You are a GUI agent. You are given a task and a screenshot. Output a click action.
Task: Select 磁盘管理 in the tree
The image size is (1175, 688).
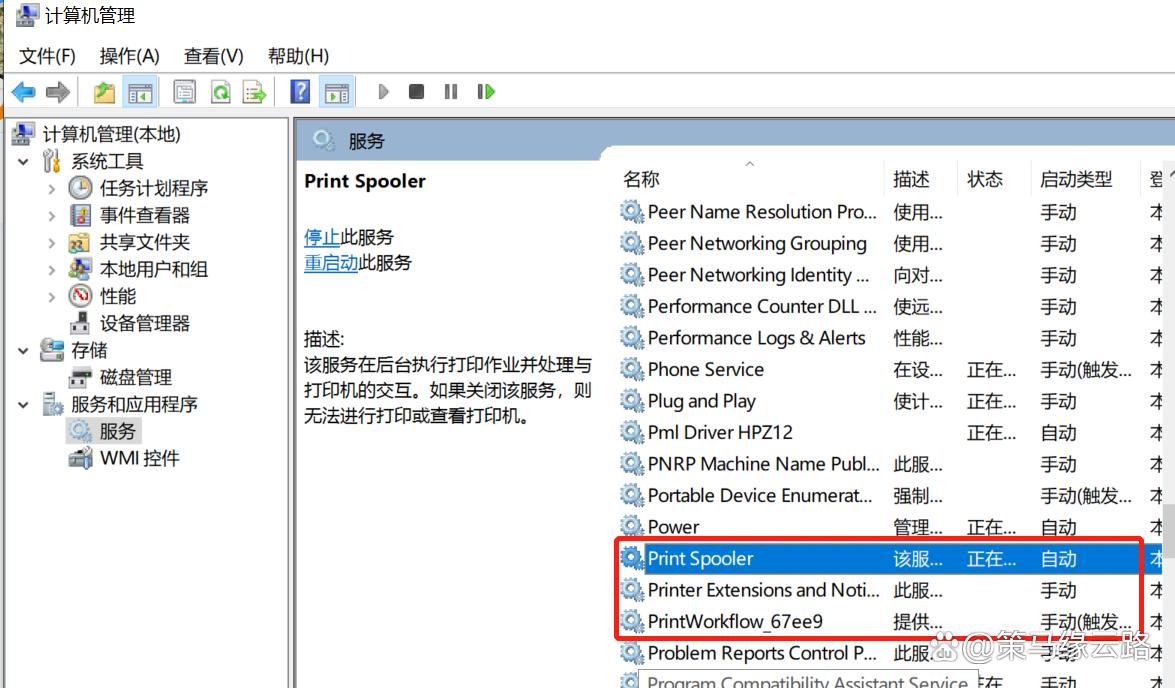[136, 377]
